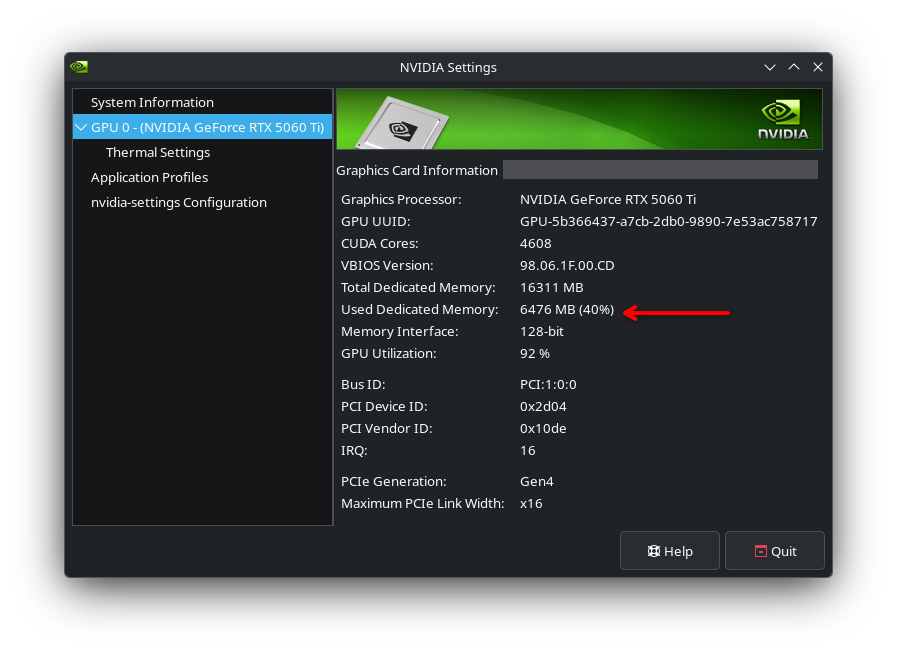Click the GPU Utilization: label
The image size is (897, 654).
point(388,354)
